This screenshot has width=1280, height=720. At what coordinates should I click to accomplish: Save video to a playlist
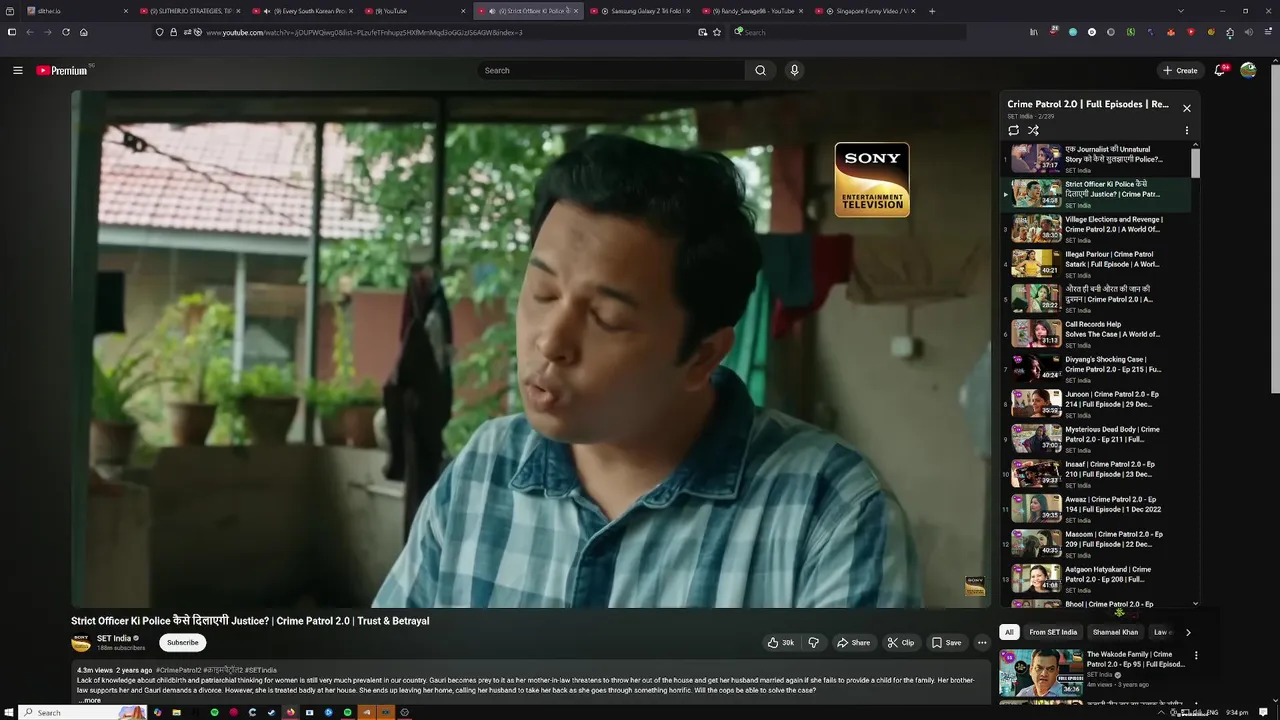(x=946, y=643)
